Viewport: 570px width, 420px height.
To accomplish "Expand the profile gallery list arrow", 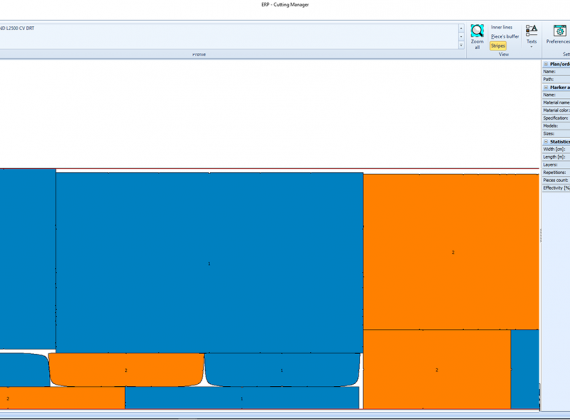I will click(x=461, y=45).
